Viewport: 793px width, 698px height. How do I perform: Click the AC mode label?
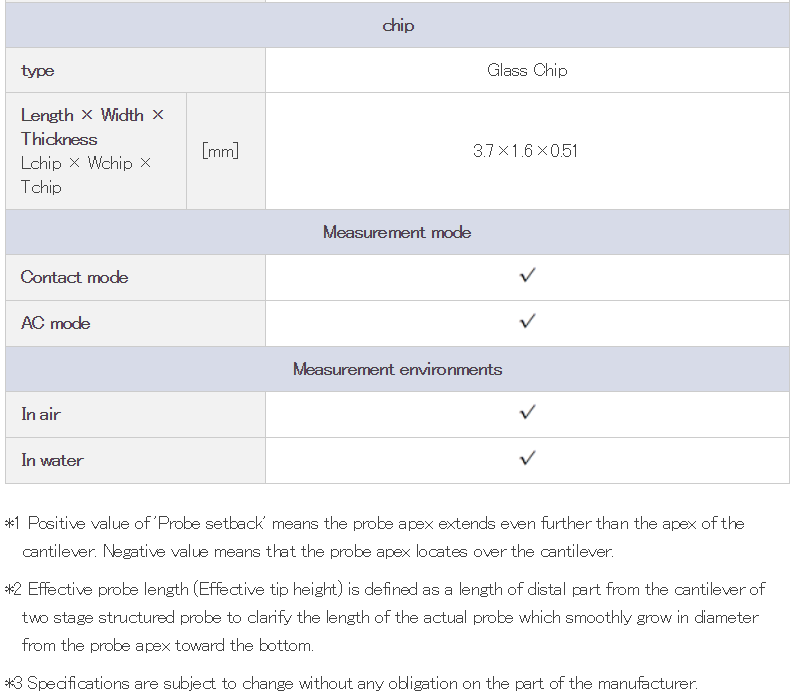click(56, 323)
